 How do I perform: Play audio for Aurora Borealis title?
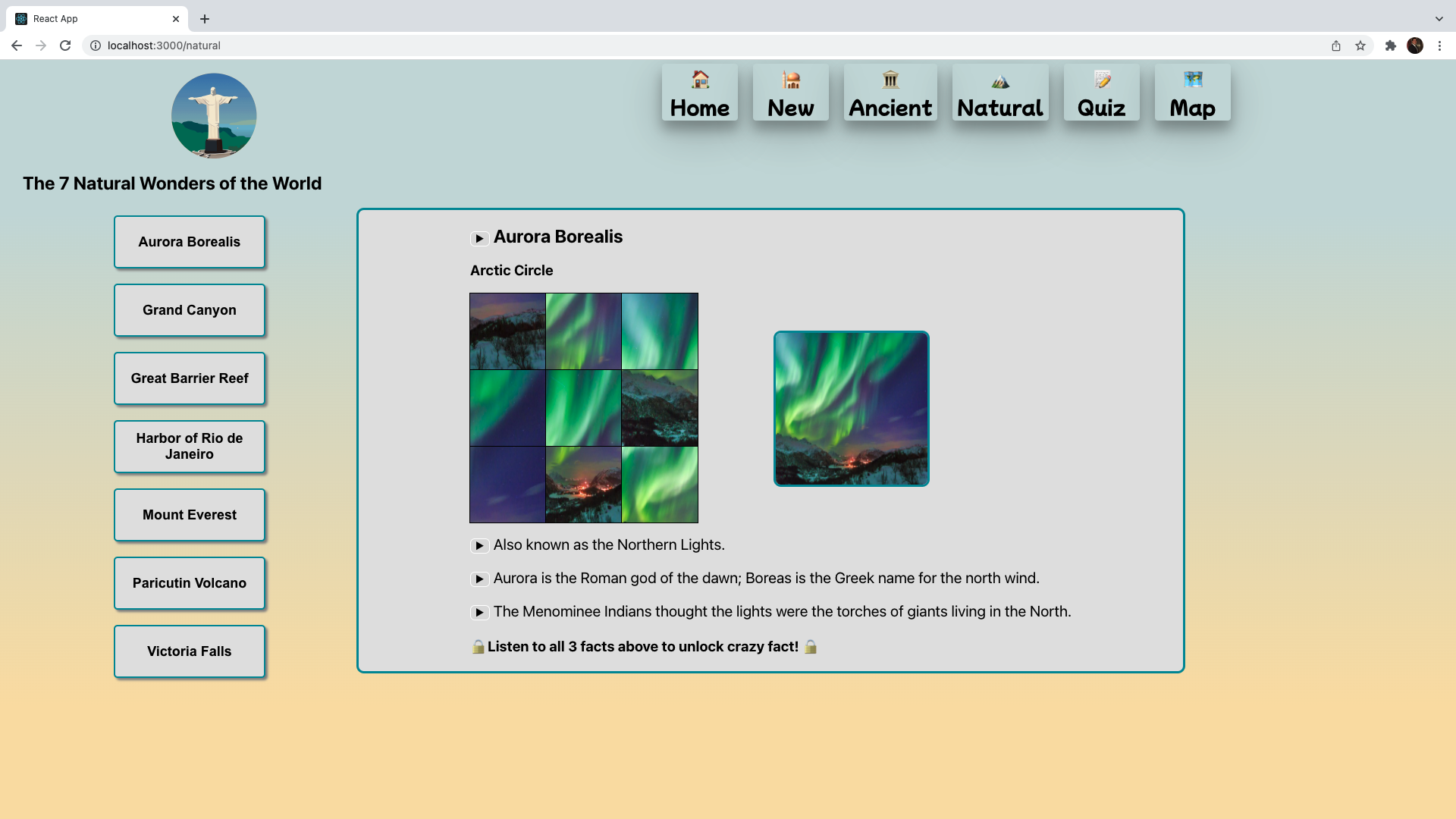[479, 239]
